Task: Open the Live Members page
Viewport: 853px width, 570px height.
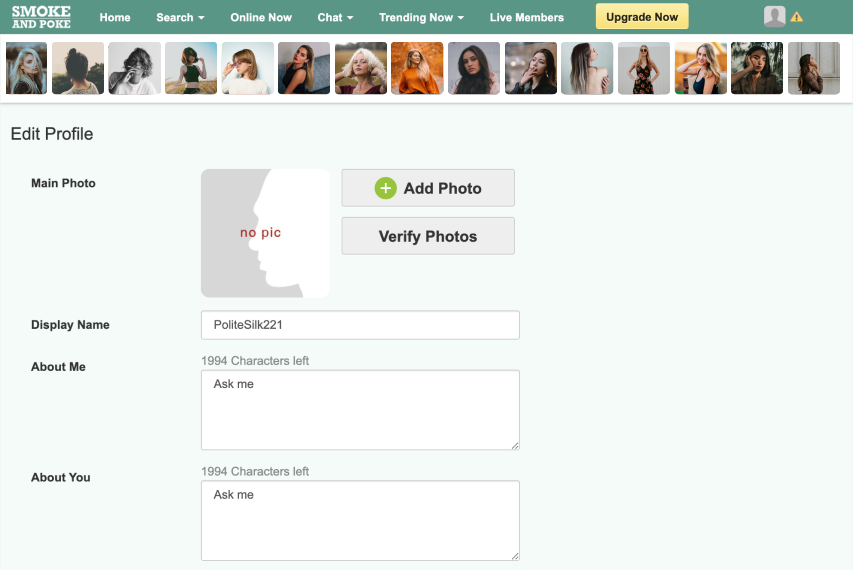Action: pyautogui.click(x=527, y=17)
